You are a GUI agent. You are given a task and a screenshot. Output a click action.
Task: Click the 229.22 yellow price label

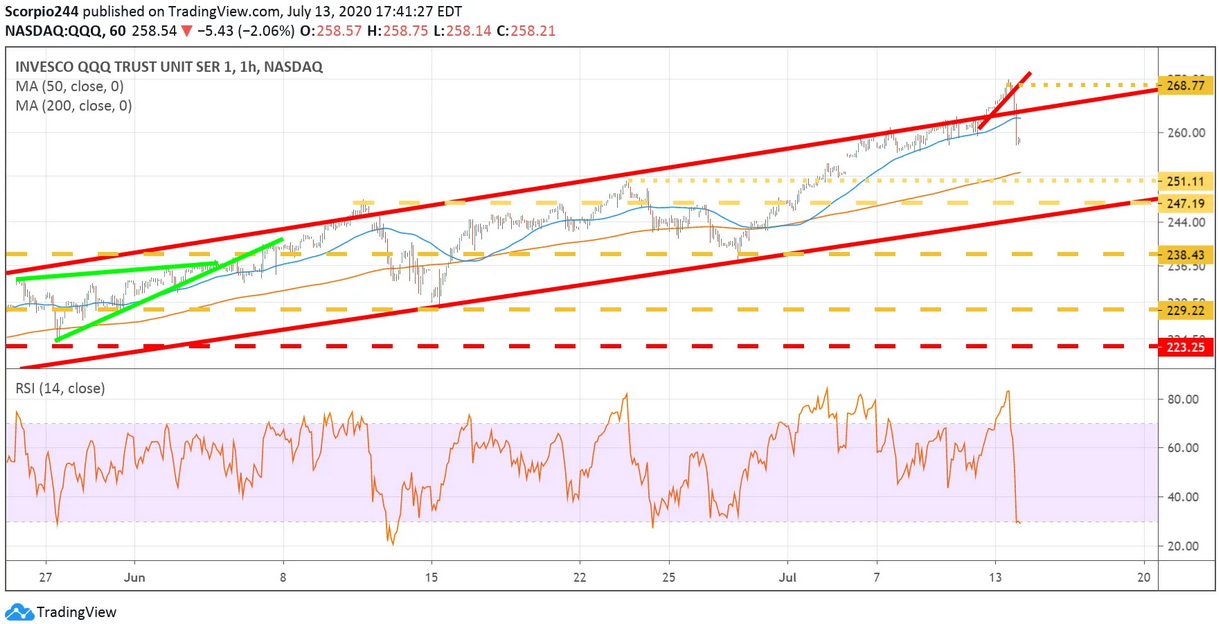(1184, 310)
